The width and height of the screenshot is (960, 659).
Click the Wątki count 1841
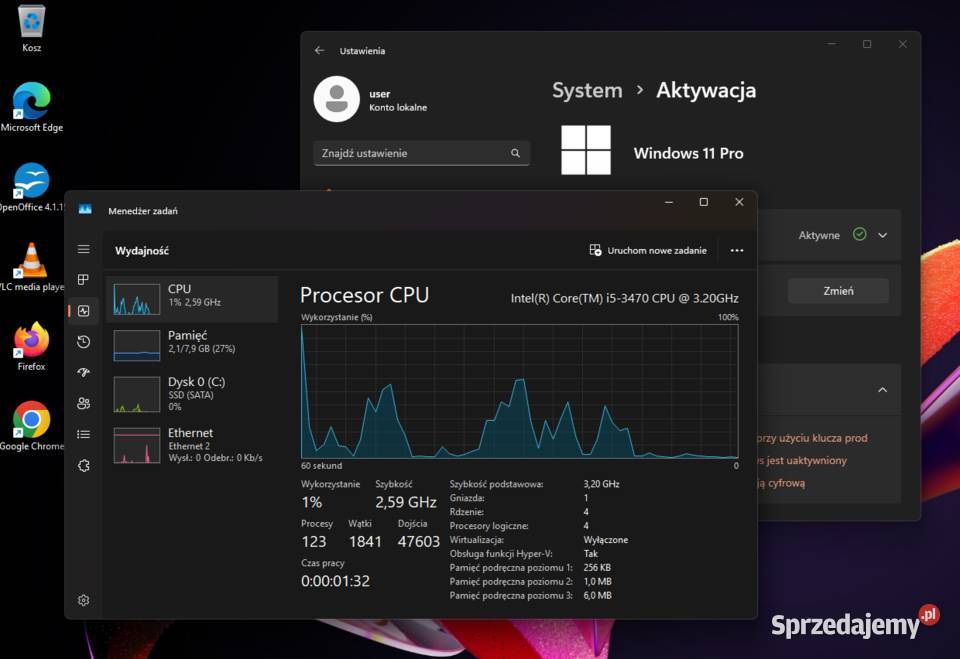tap(365, 541)
